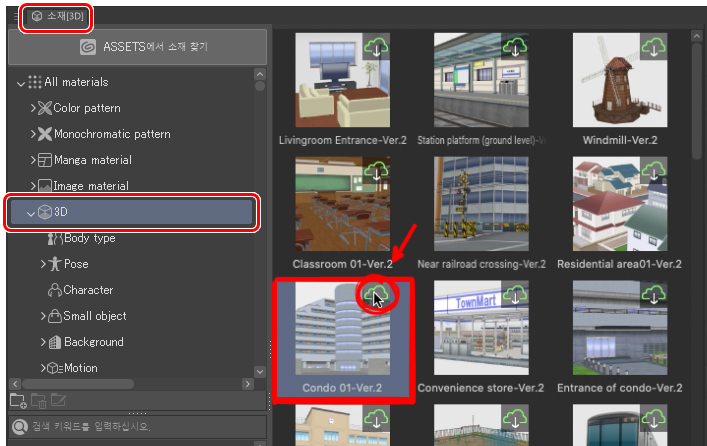Click the keyword search input field
The width and height of the screenshot is (707, 446).
coord(140,429)
